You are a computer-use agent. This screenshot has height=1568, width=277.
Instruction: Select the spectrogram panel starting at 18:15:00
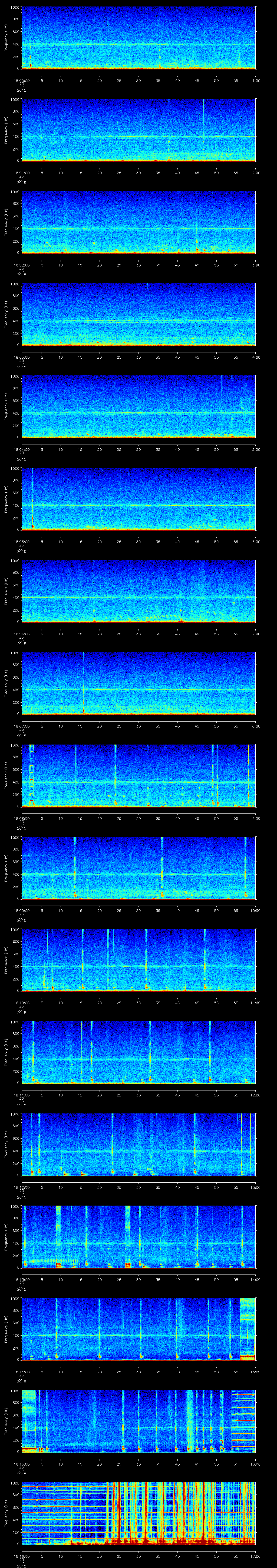pyautogui.click(x=139, y=1421)
